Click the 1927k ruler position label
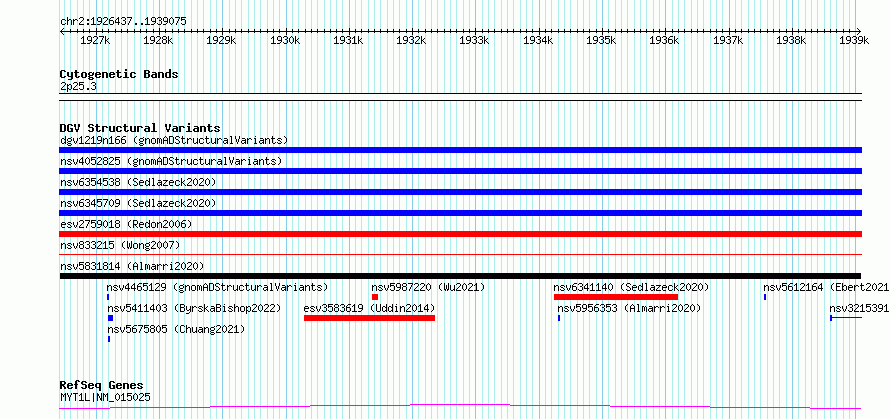The image size is (890, 419). [x=95, y=40]
